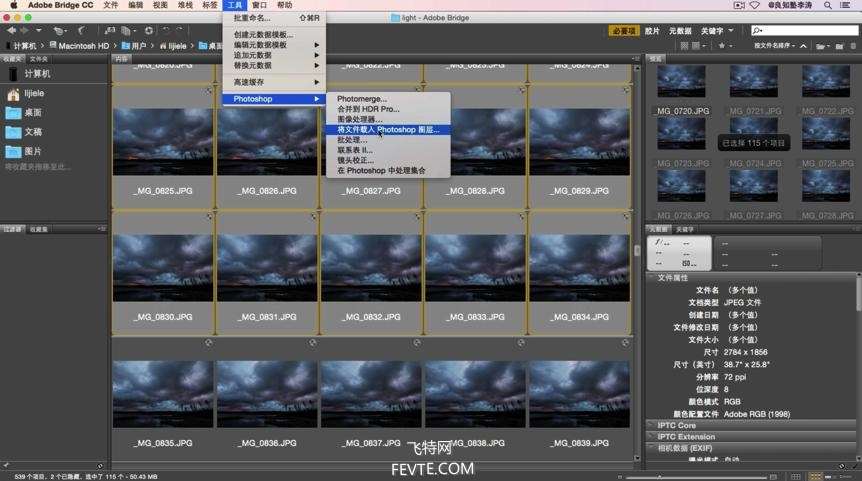
Task: Choose 将文件载入 Photoshop 图层 menu item
Action: 388,130
